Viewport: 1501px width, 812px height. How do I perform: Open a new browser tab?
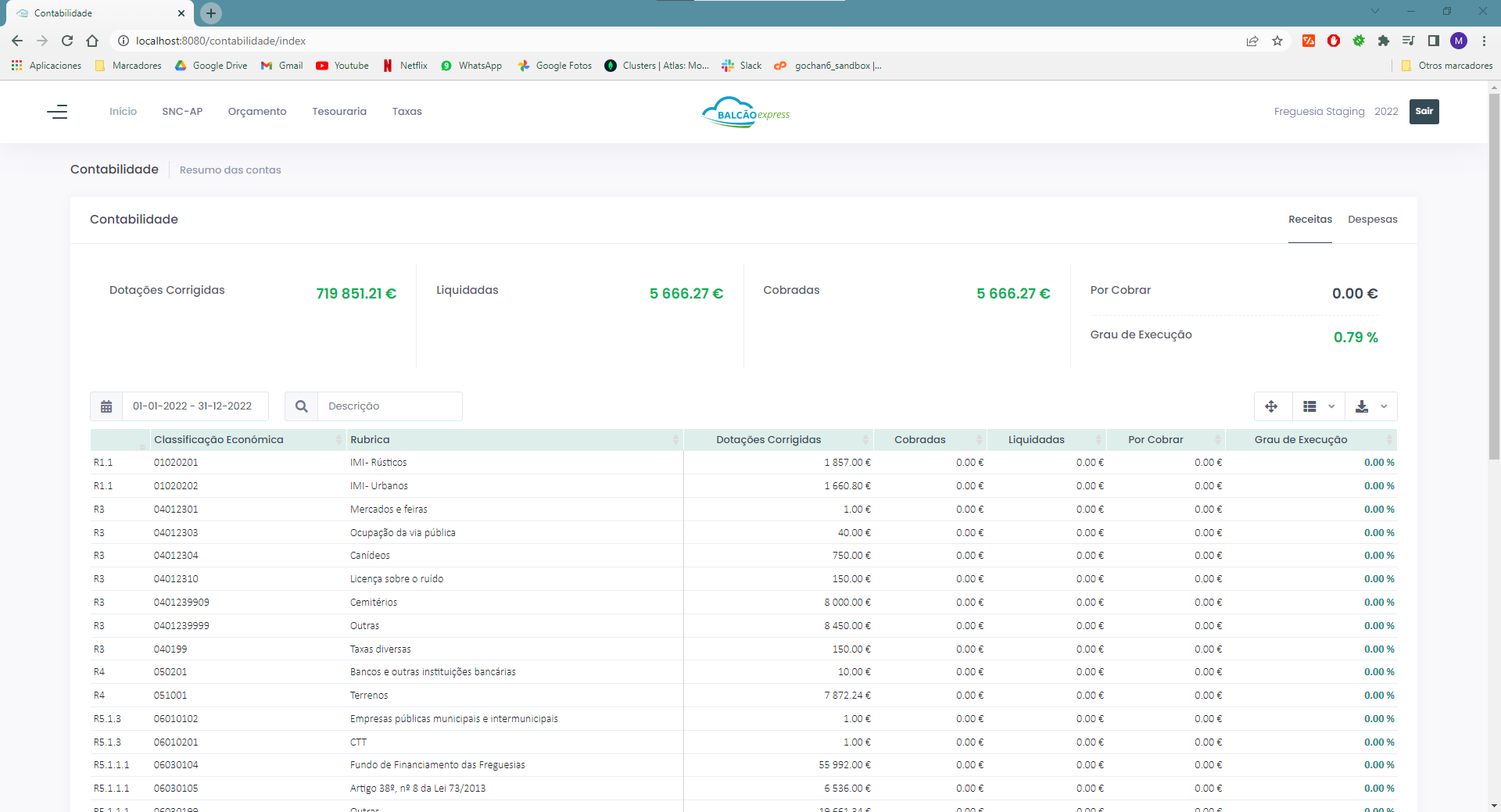(x=211, y=13)
